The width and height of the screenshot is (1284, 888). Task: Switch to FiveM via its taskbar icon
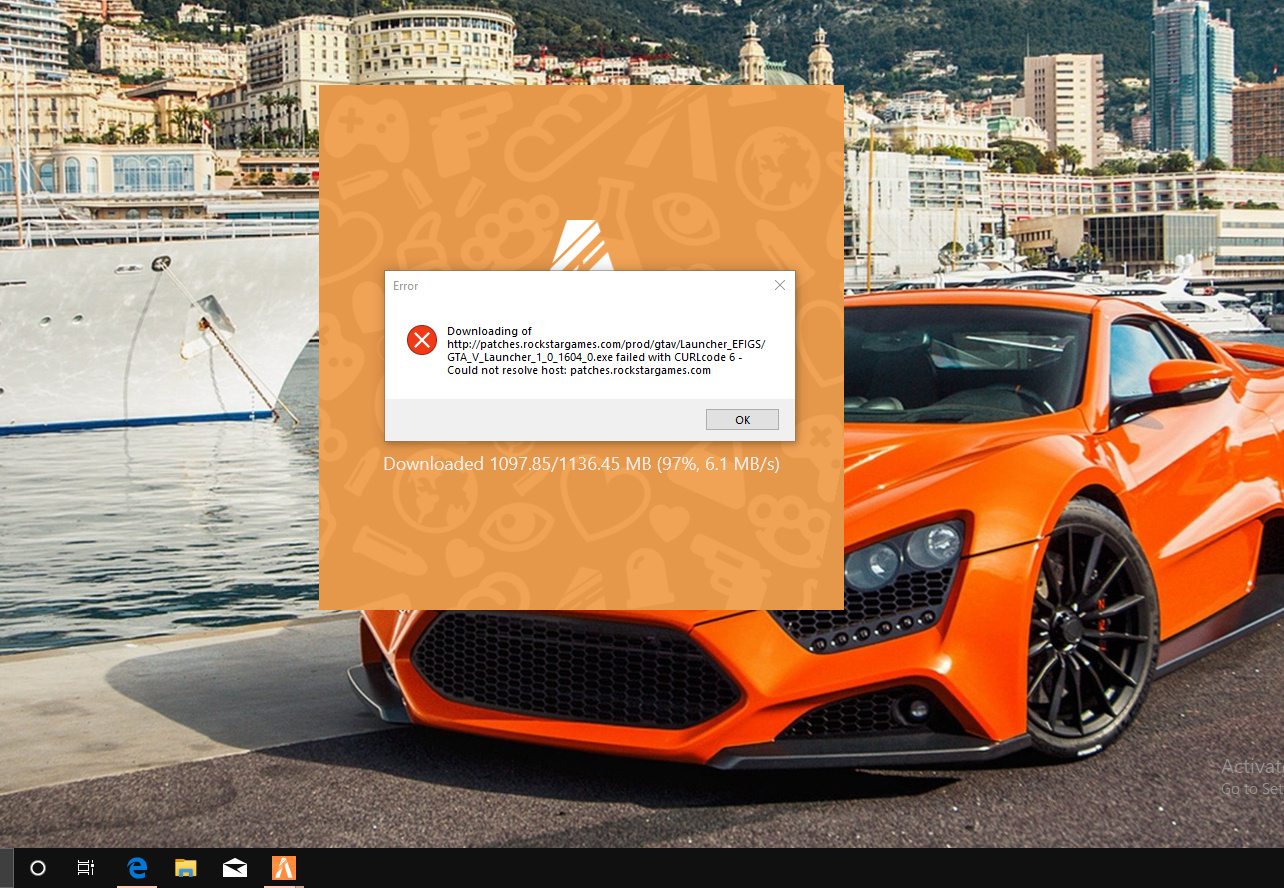click(x=284, y=868)
